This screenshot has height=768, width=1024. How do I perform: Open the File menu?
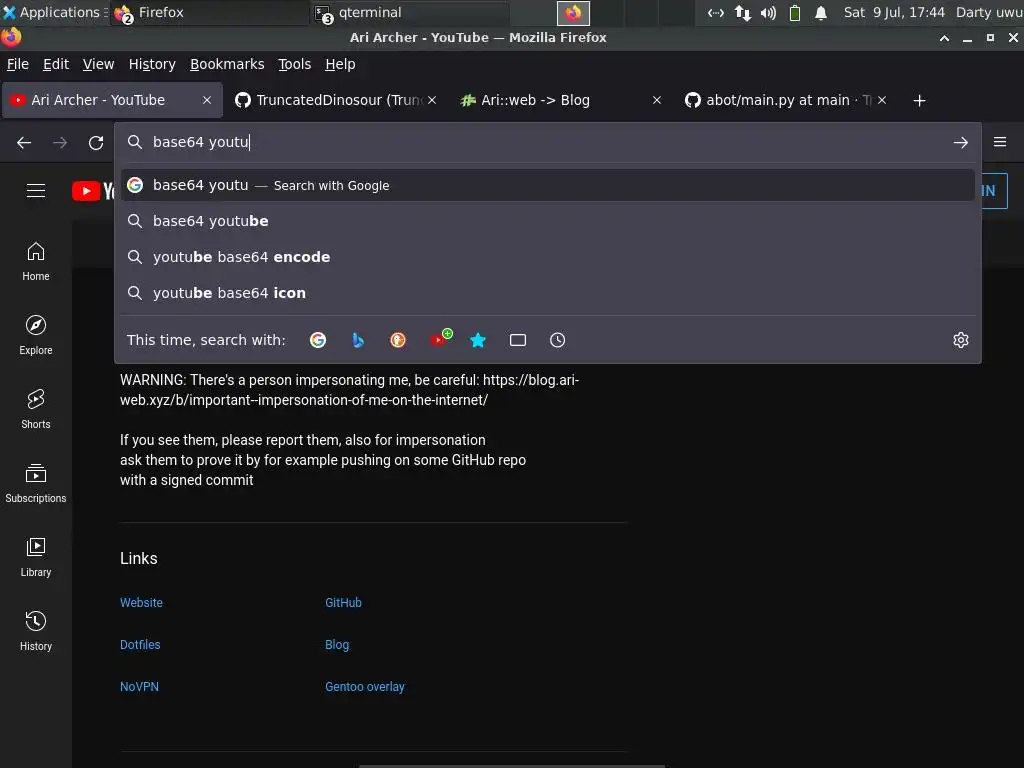(18, 64)
